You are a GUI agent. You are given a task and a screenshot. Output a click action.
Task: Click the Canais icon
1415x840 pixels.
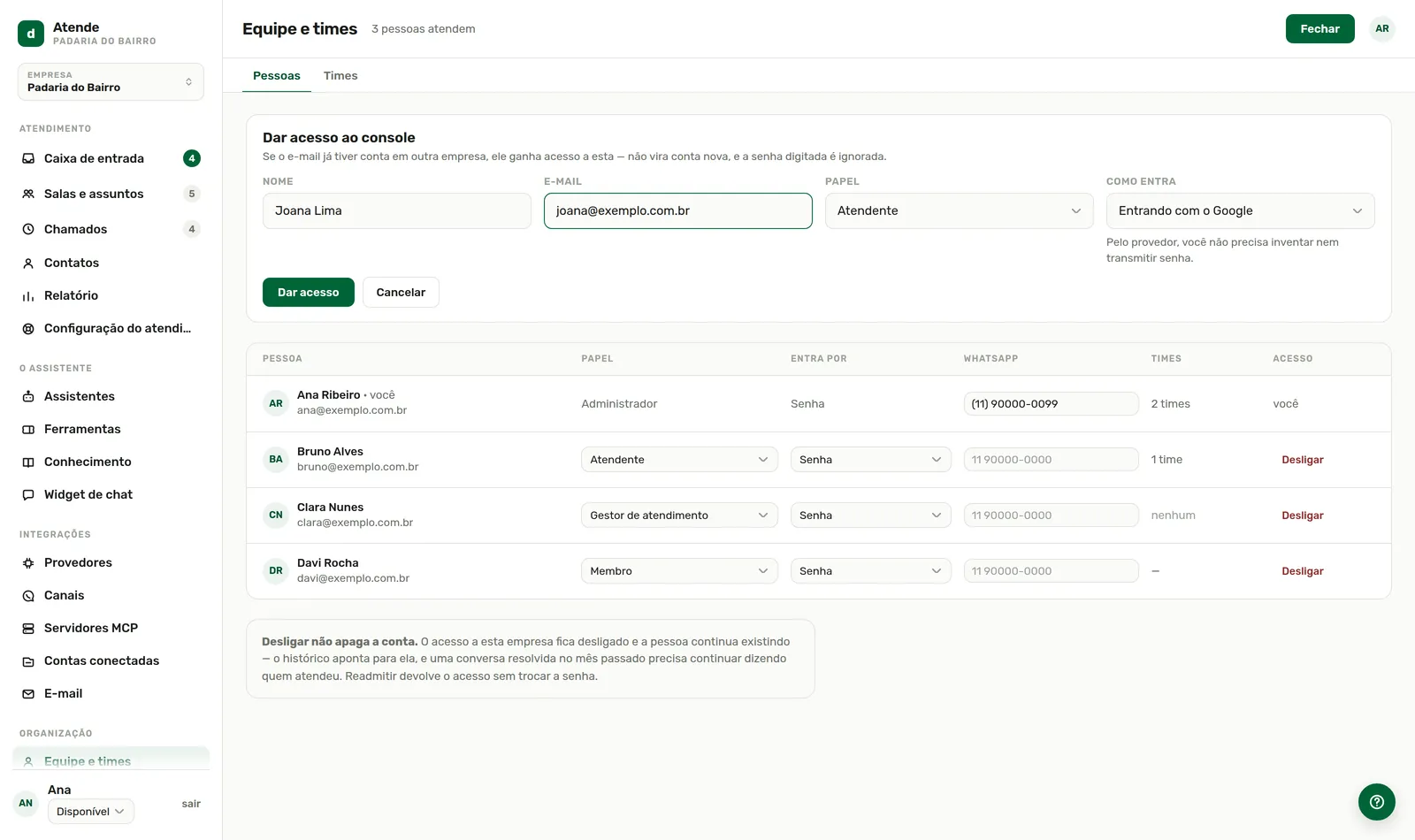pyautogui.click(x=28, y=596)
